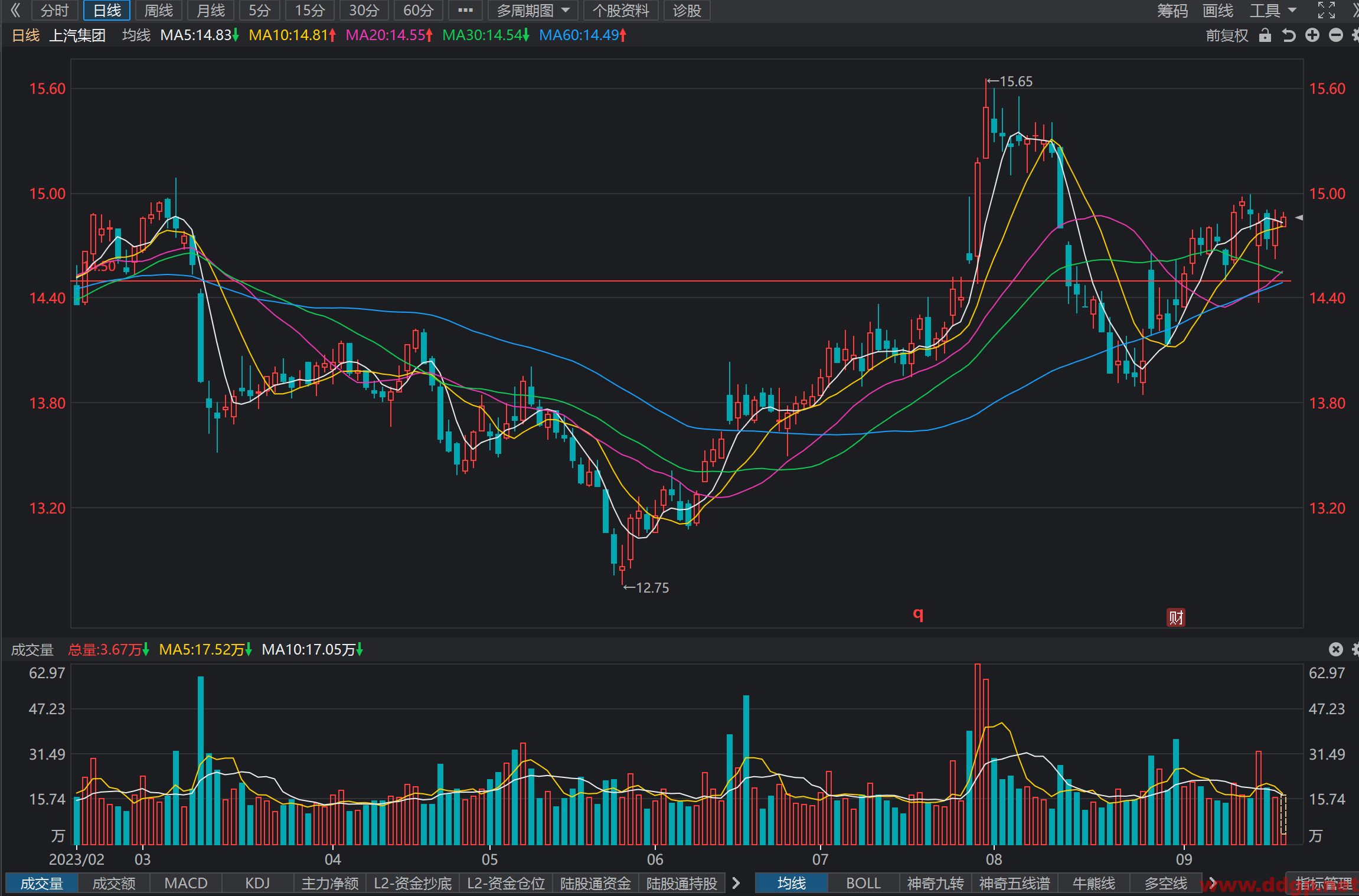Screen dimensions: 1359x896
Task: Open the 前复权 price adjustment selector
Action: pos(1227,35)
